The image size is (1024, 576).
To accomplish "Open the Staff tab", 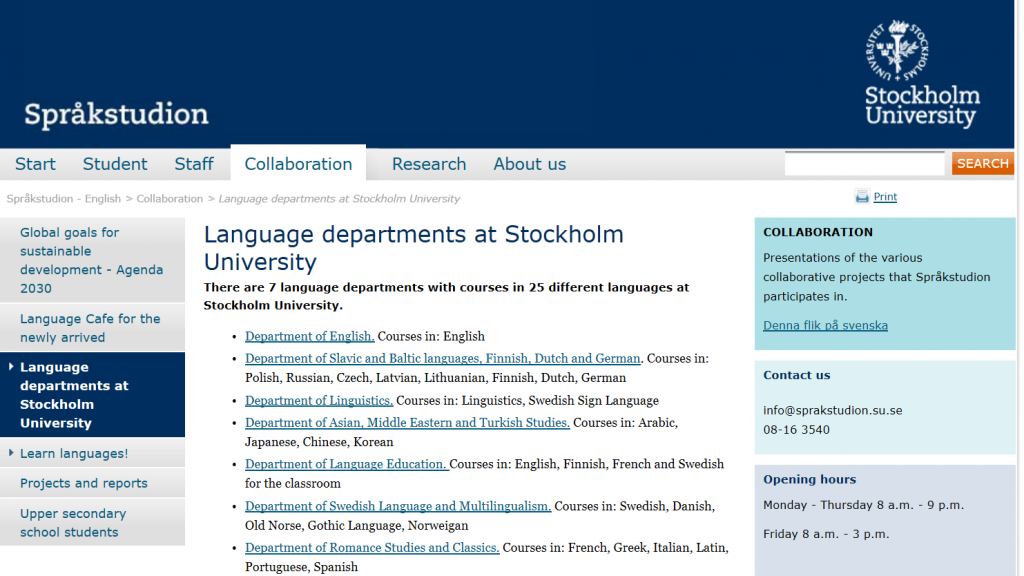I will [194, 164].
